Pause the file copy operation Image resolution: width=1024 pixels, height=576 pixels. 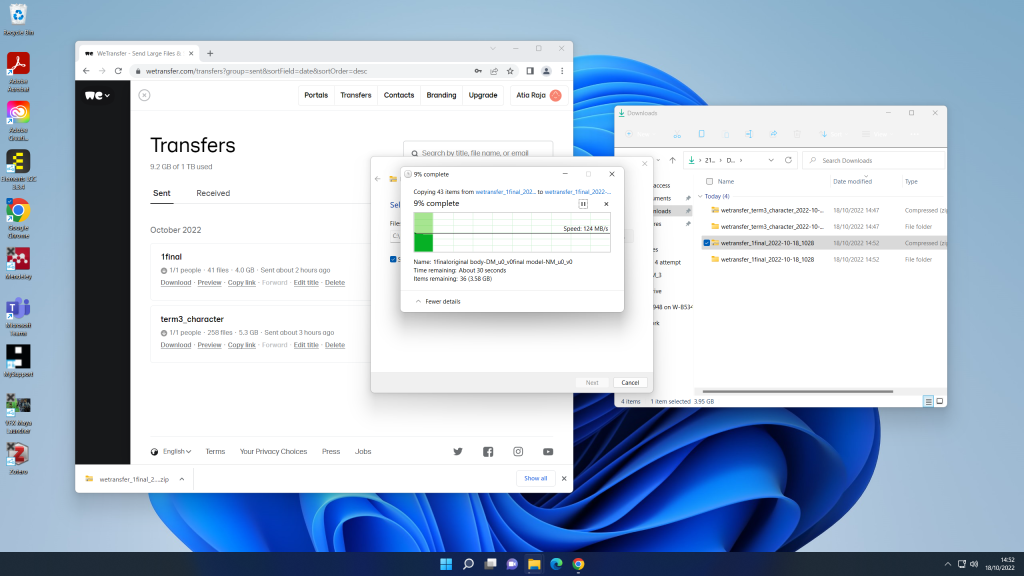click(x=583, y=204)
